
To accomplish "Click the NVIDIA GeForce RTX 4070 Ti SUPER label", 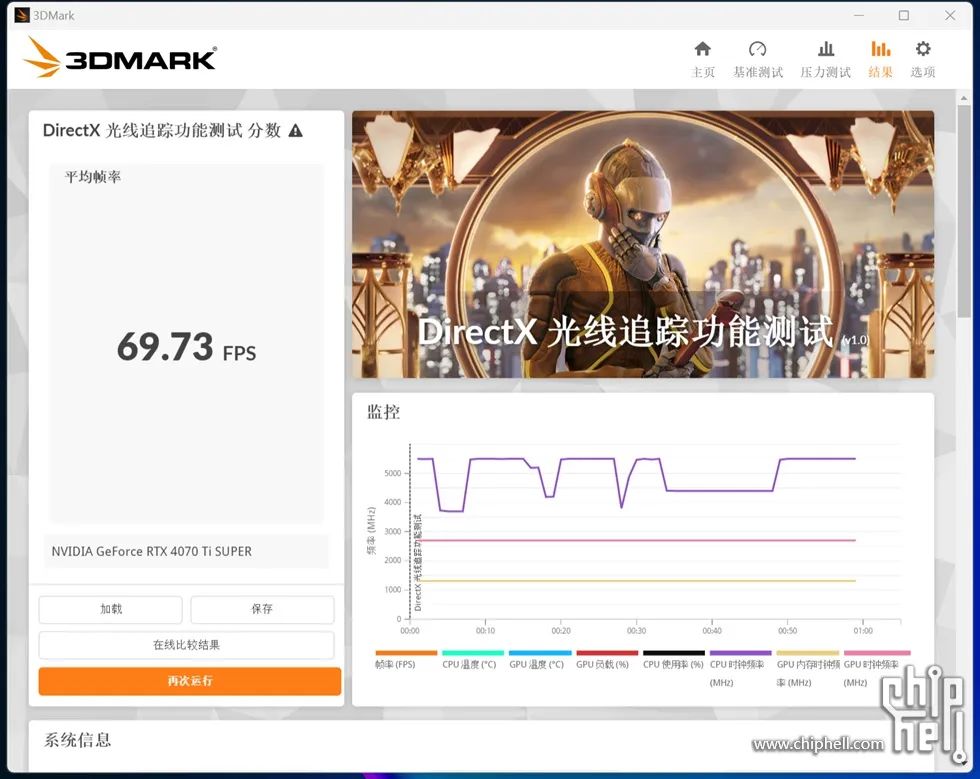I will point(151,551).
